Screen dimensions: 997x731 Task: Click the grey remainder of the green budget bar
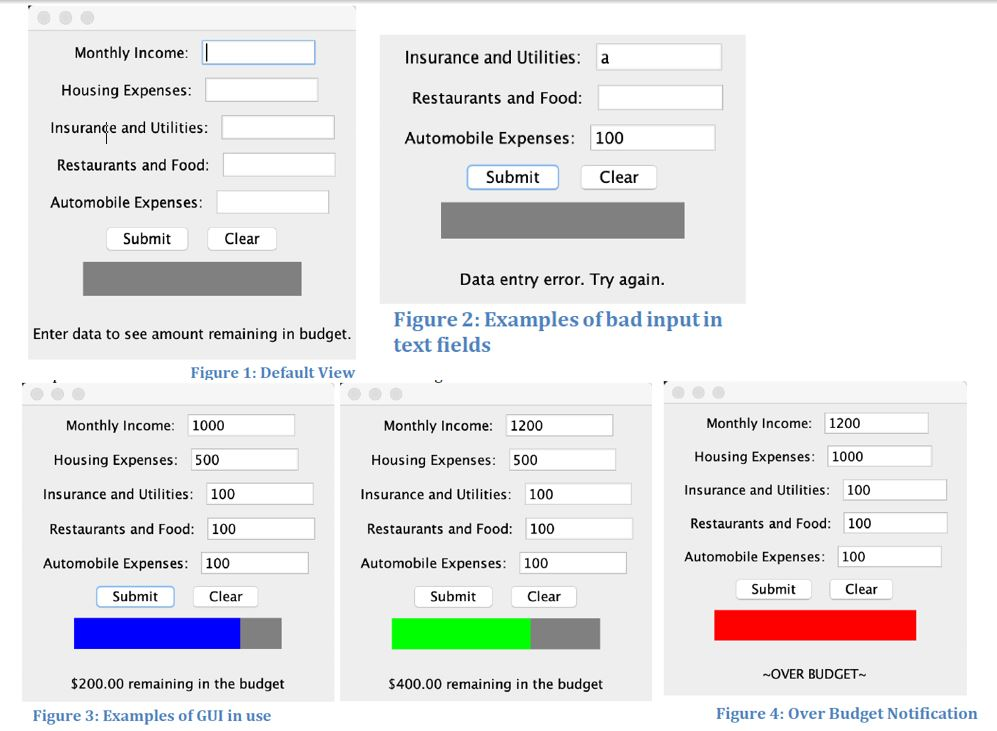565,634
